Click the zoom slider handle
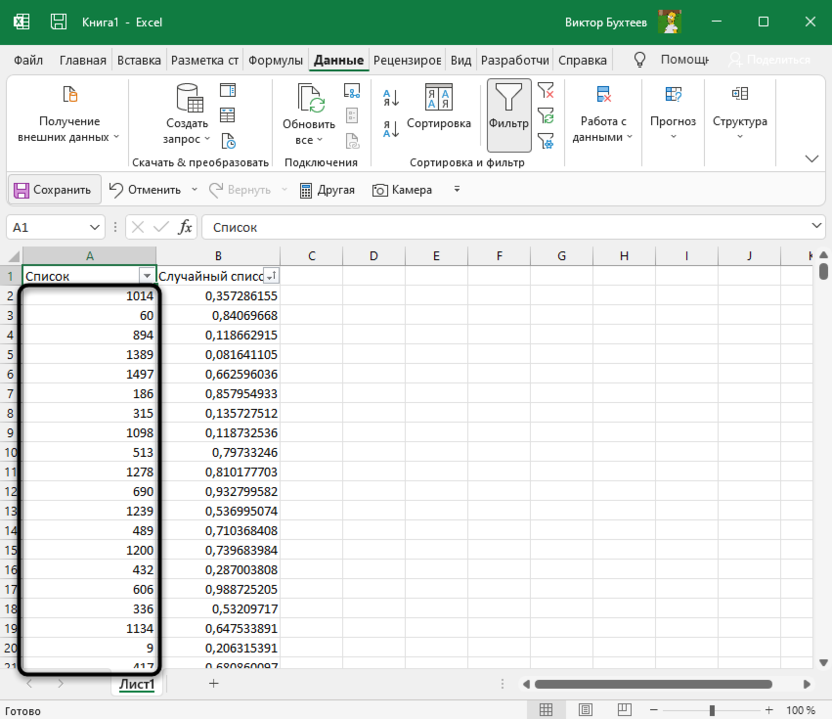Screen dimensions: 832x719 (x=712, y=710)
